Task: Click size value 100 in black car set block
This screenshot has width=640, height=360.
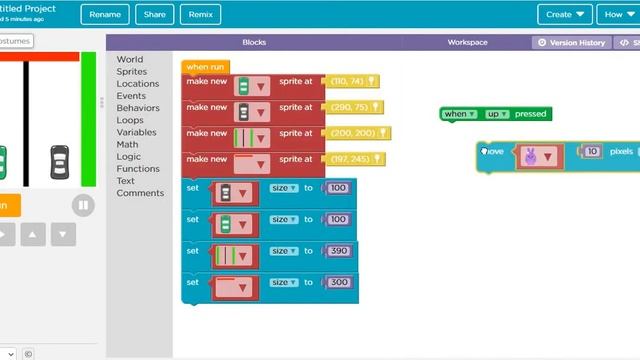Action: (338, 188)
